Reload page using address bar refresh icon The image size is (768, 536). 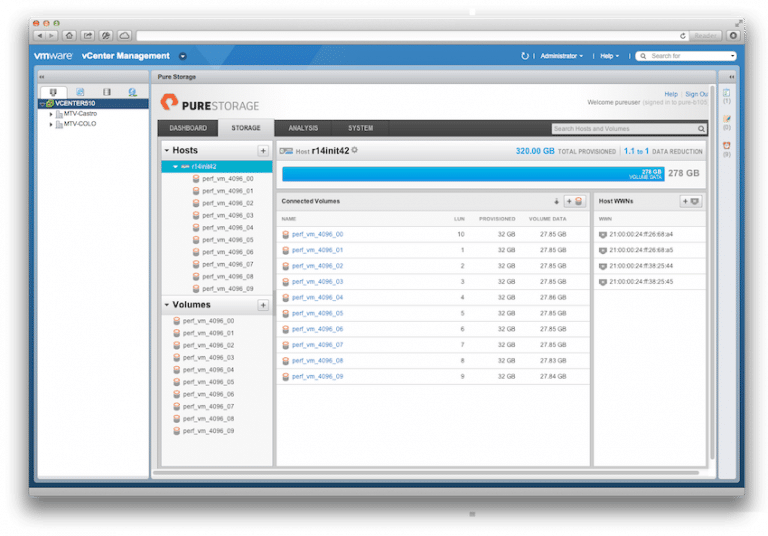tap(682, 36)
